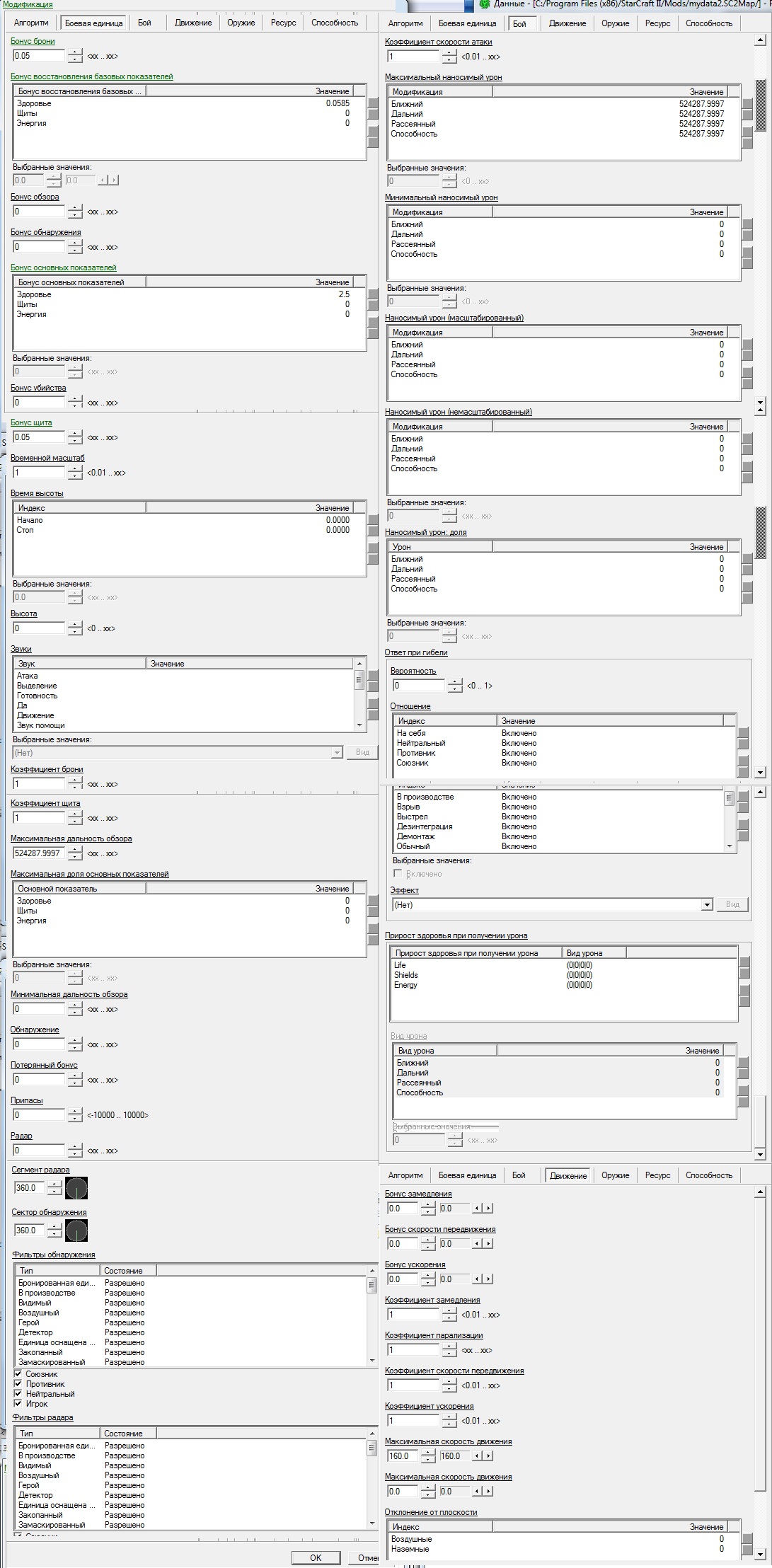Click top gray side button beside Максимальный наносимый урон list
Screen dimensions: 772x1568
747,104
